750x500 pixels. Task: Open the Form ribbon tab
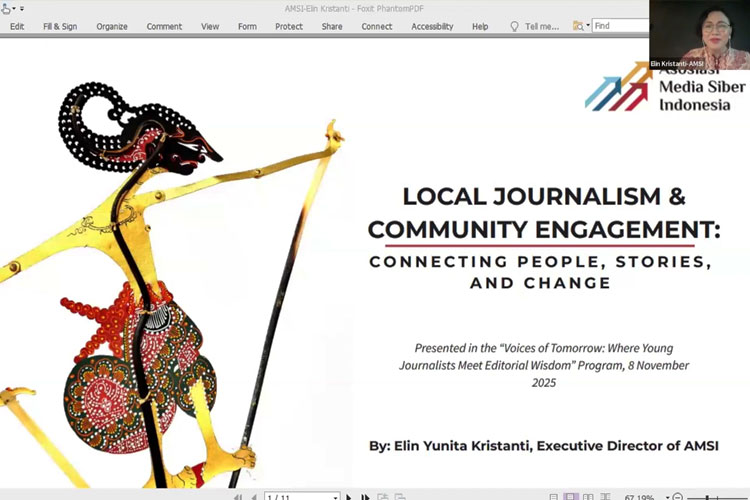[247, 26]
